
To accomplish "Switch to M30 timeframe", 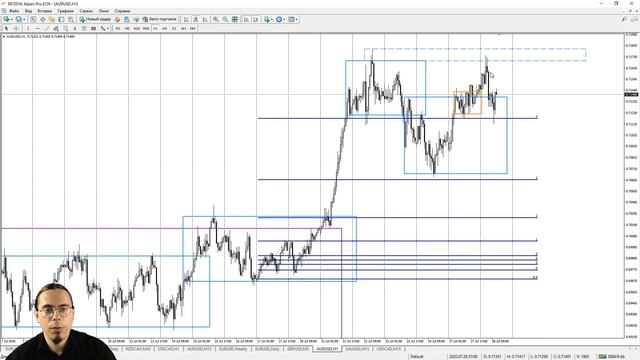I will tap(146, 28).
